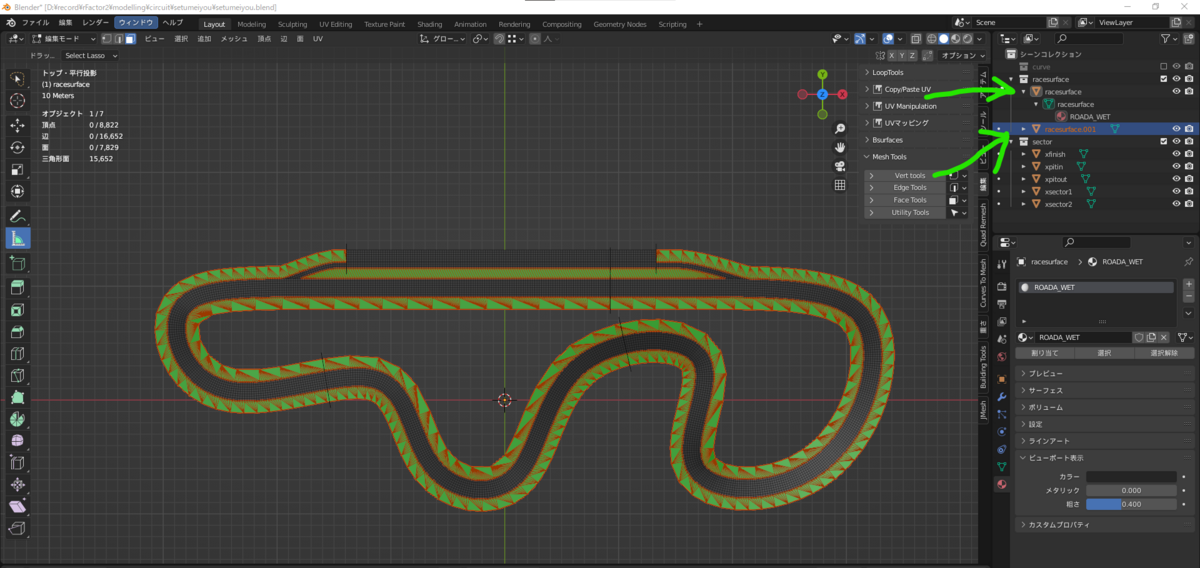Adjust the メタリック slider value
This screenshot has width=1200, height=568.
[1131, 491]
